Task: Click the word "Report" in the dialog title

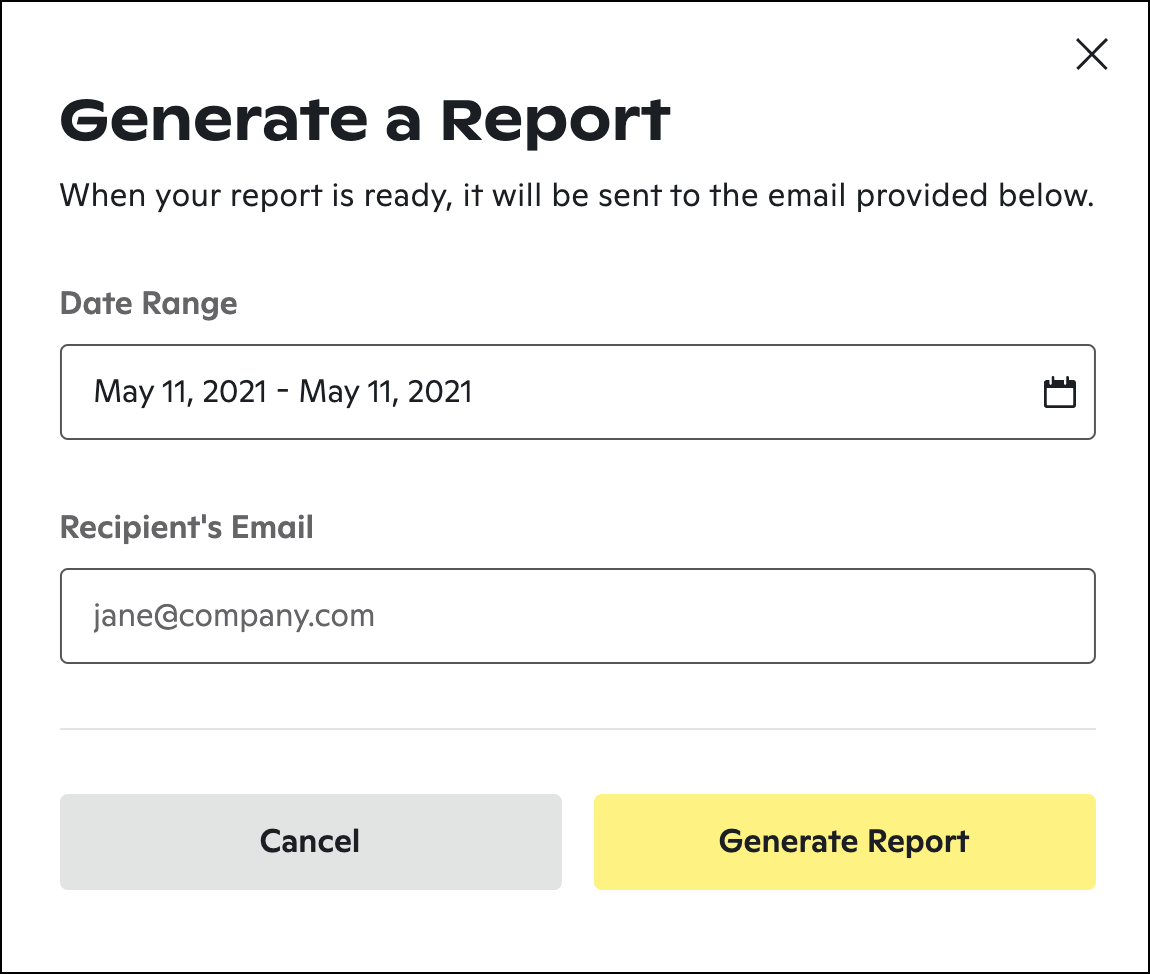Action: (x=555, y=120)
